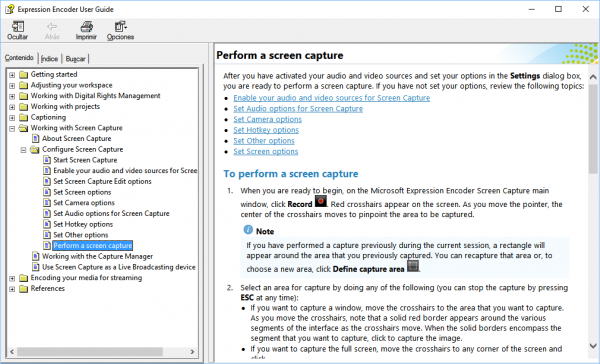Click the Working with Screen Capture open-book icon

point(24,128)
